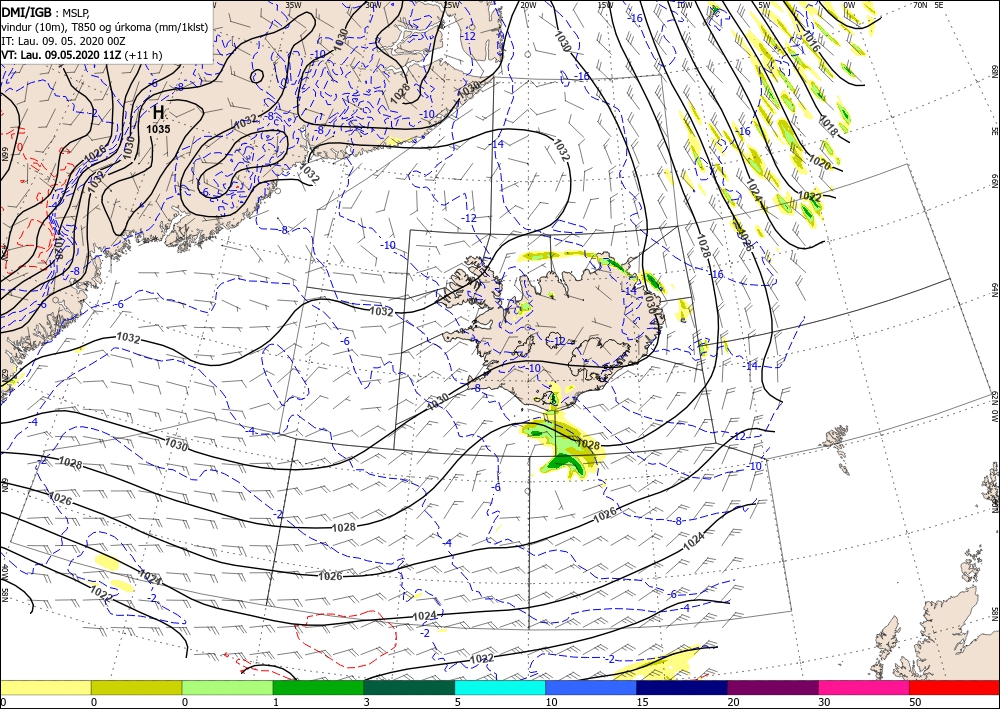Pick the dark teal-green legend swatch
Screen dimensions: 1000x709
[409, 687]
